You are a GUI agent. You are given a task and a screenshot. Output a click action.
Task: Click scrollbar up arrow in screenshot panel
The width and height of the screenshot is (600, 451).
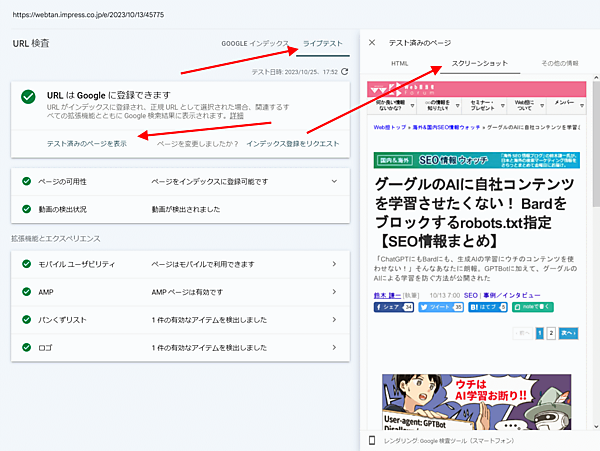[596, 78]
